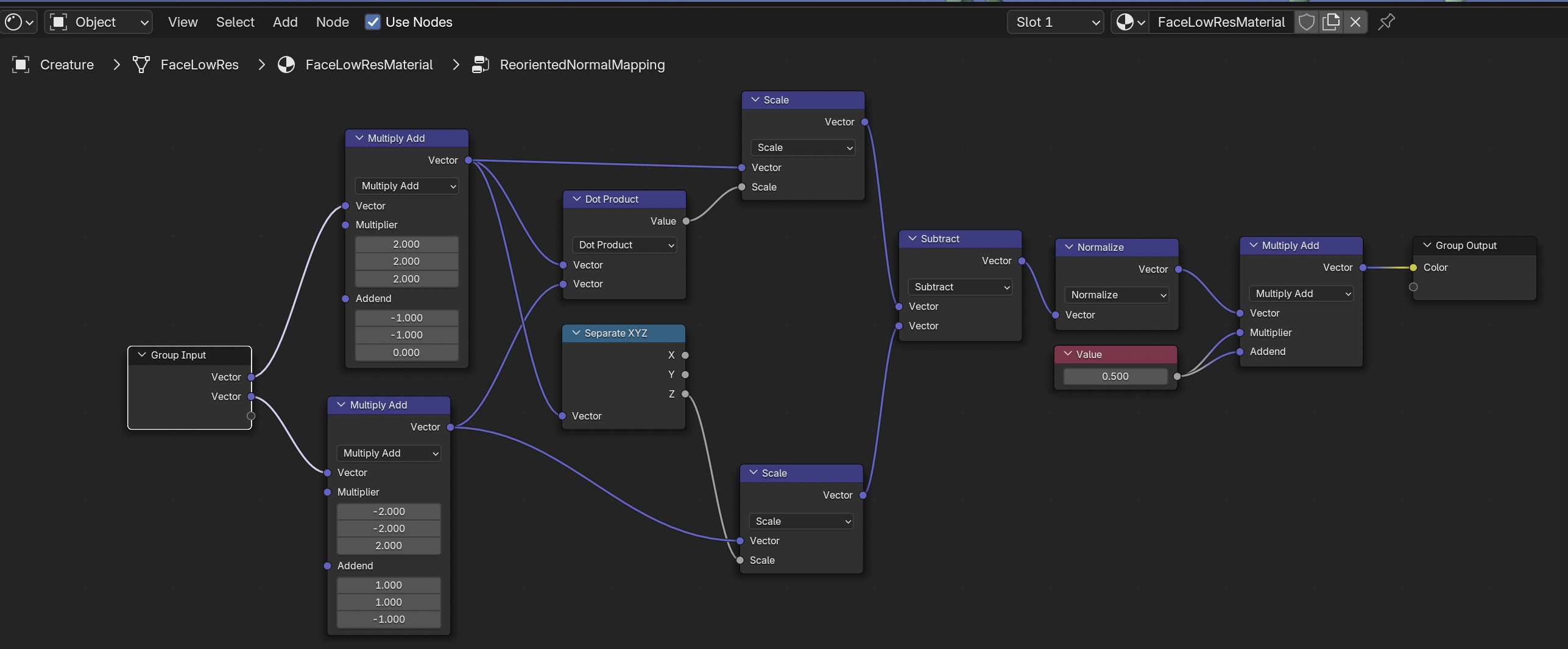Click the ReorientedNormalMapping node group icon
Viewport: 1568px width, 649px height.
point(480,65)
